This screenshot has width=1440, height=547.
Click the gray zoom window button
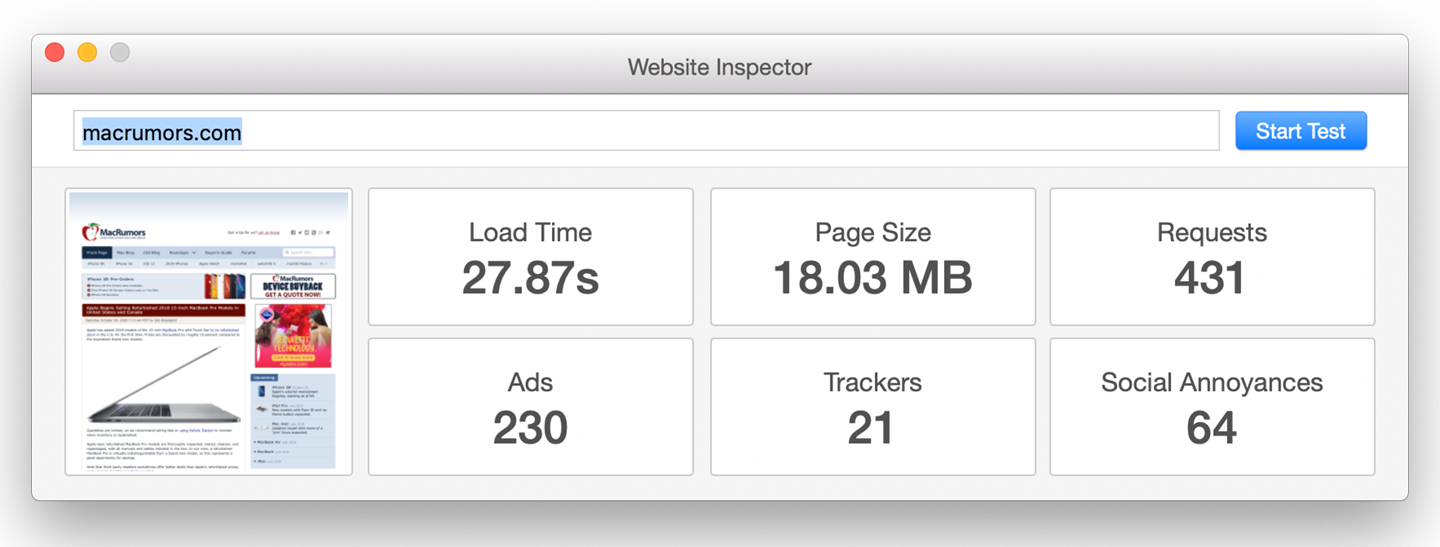[x=119, y=52]
